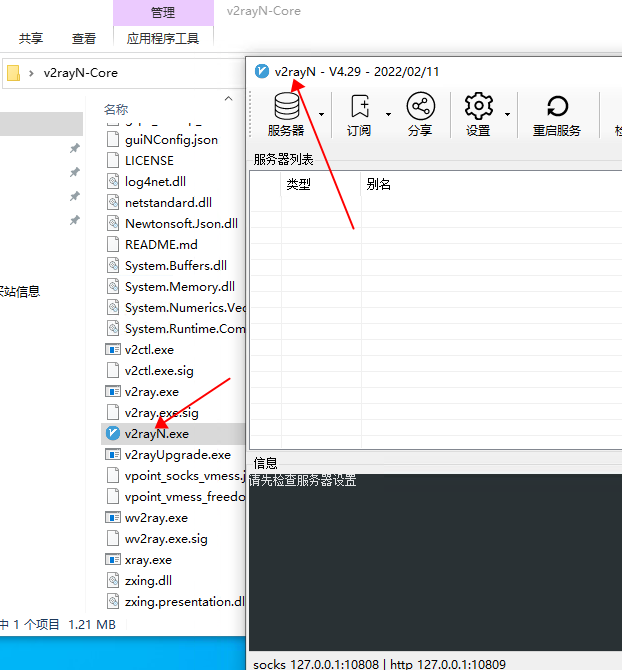Click the xray.exe.sig-like wv2ray.exe.sig file icon

tap(113, 538)
